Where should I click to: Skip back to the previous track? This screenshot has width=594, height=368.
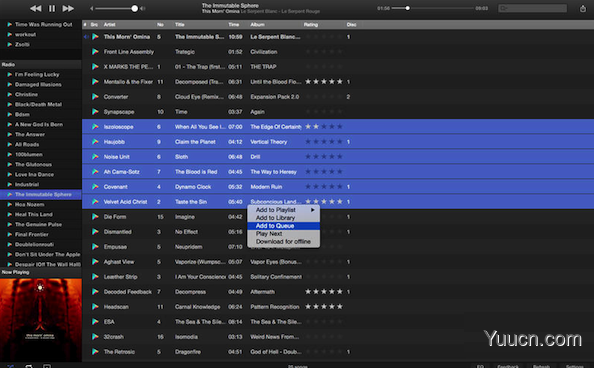pyautogui.click(x=36, y=8)
